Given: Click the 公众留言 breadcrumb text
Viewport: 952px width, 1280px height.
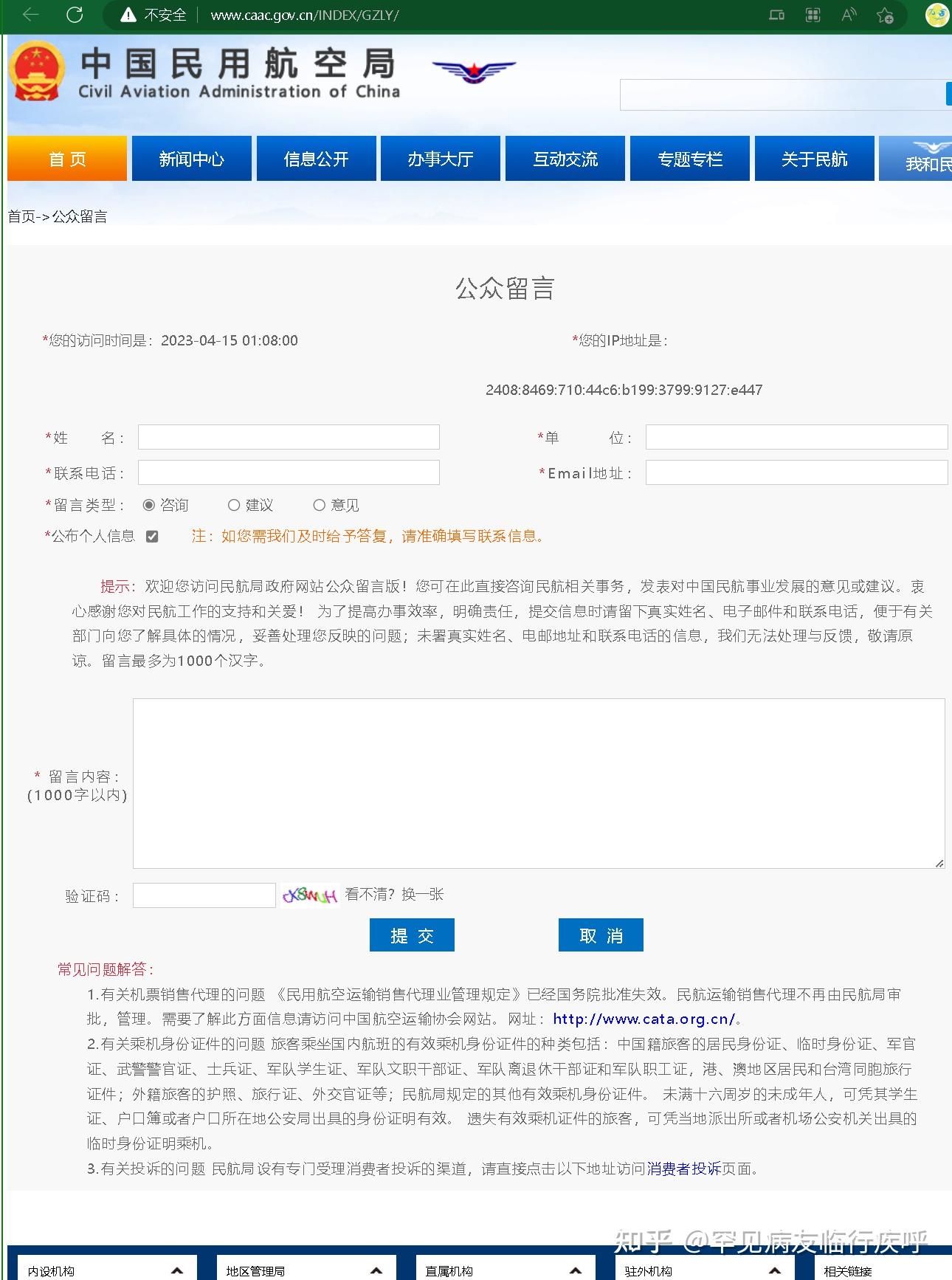Looking at the screenshot, I should (80, 216).
